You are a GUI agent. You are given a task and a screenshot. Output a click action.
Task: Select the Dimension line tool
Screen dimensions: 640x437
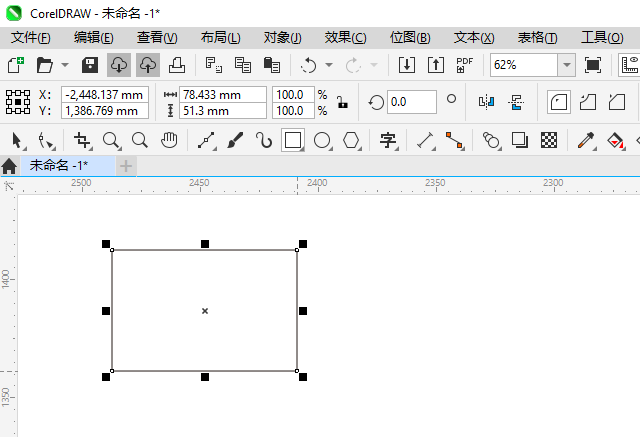tap(426, 140)
